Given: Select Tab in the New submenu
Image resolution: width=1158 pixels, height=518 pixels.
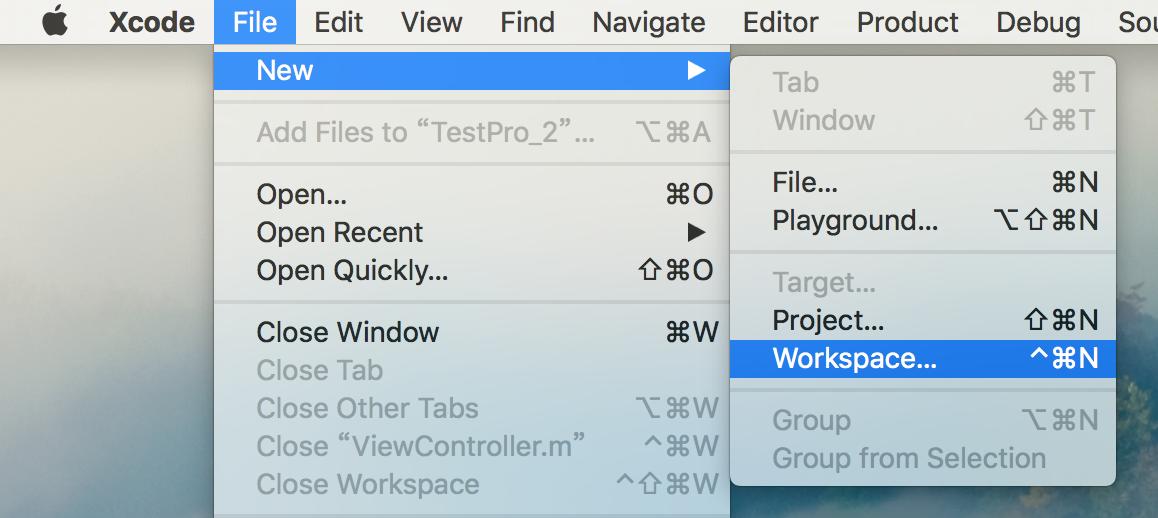Looking at the screenshot, I should 922,83.
